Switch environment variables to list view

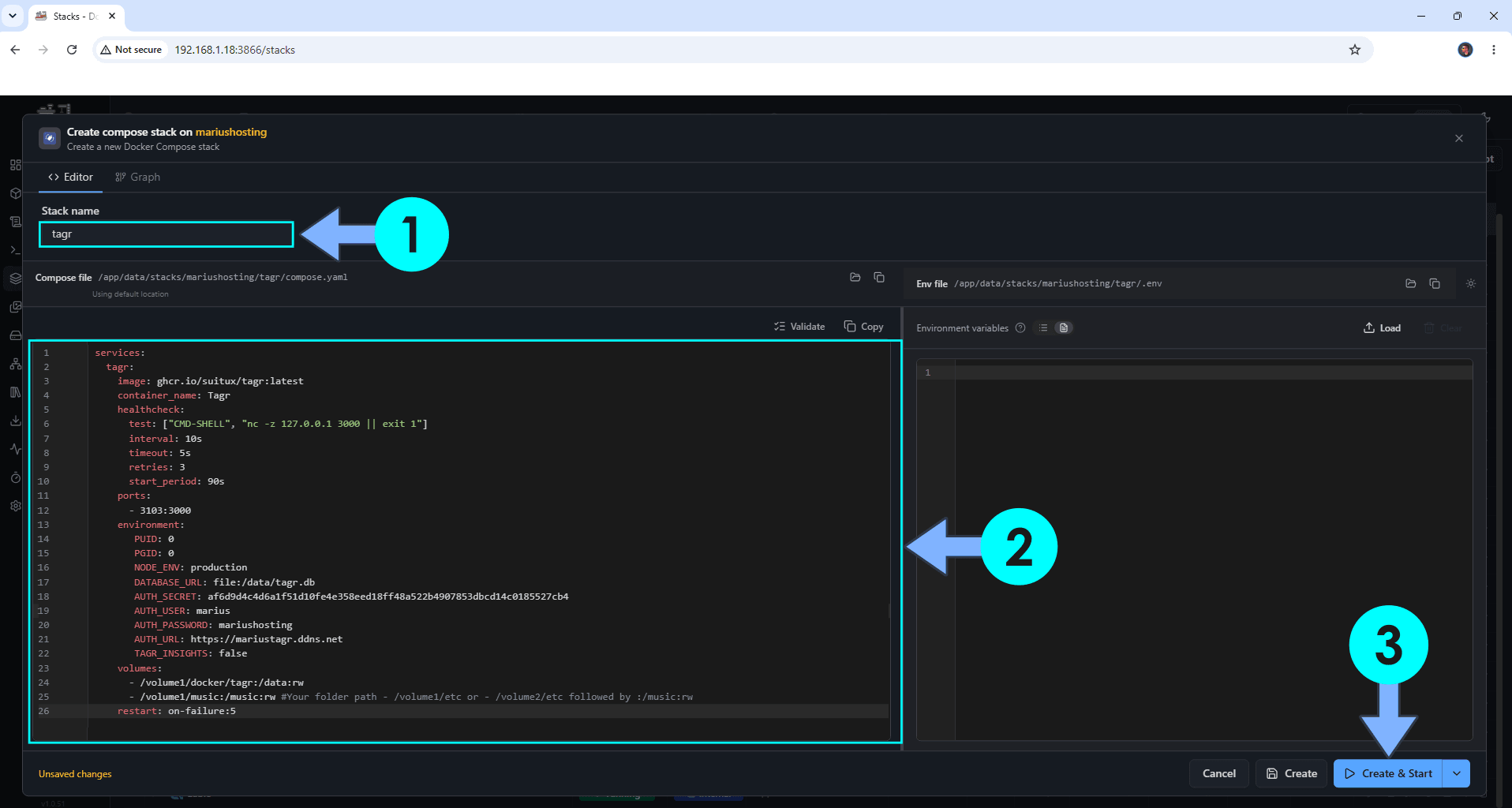click(x=1043, y=328)
